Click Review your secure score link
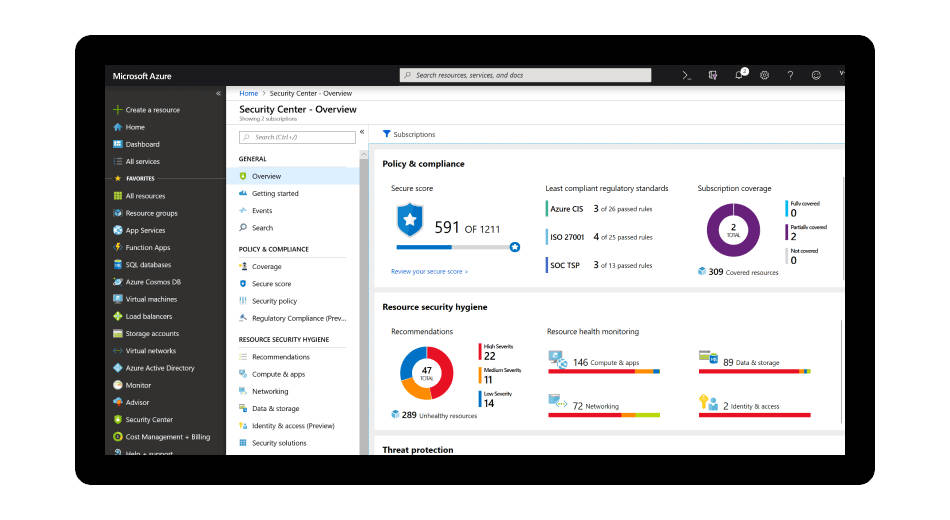The width and height of the screenshot is (950, 520). click(x=429, y=272)
